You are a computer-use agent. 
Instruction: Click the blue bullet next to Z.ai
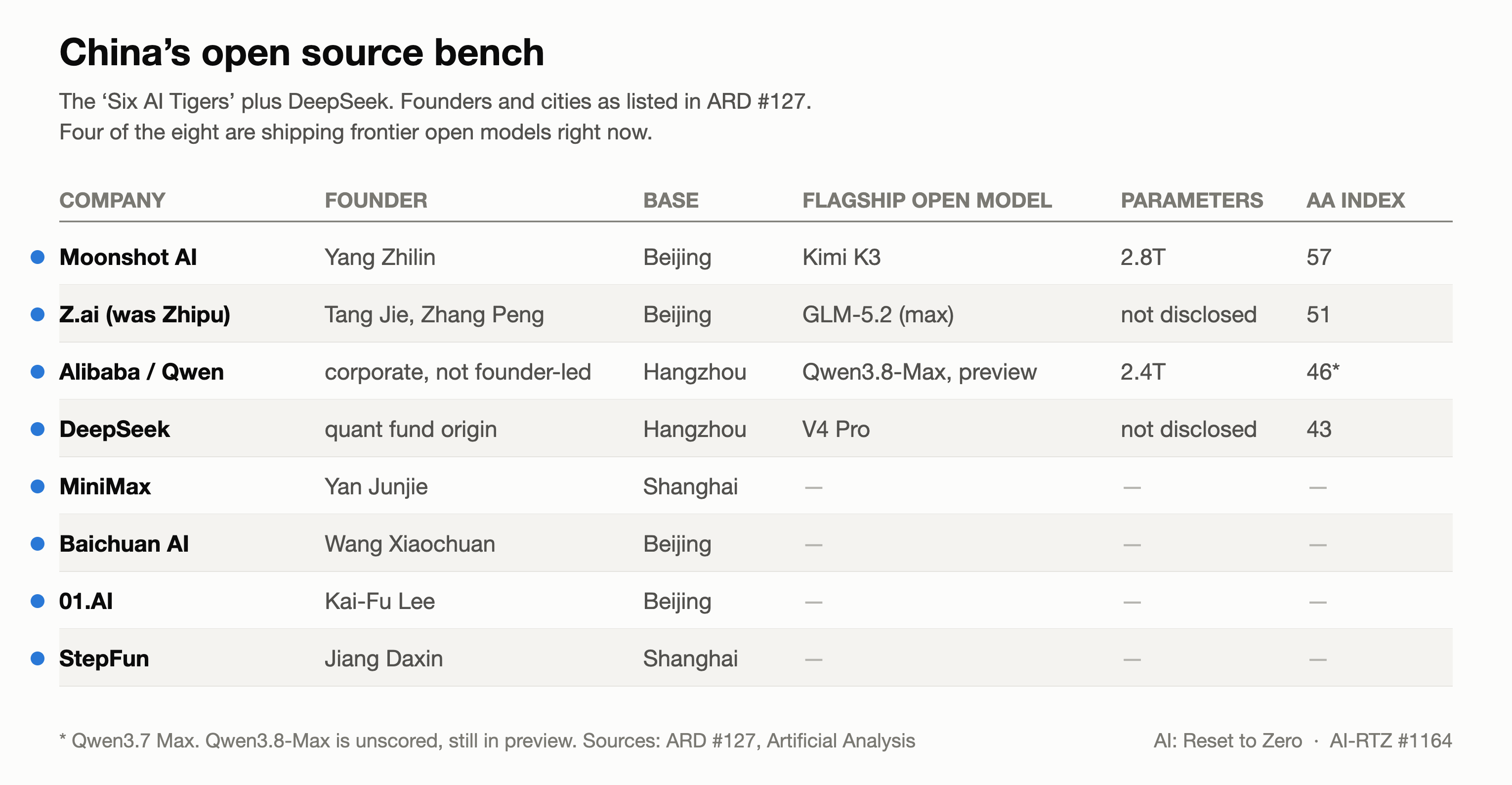point(38,315)
